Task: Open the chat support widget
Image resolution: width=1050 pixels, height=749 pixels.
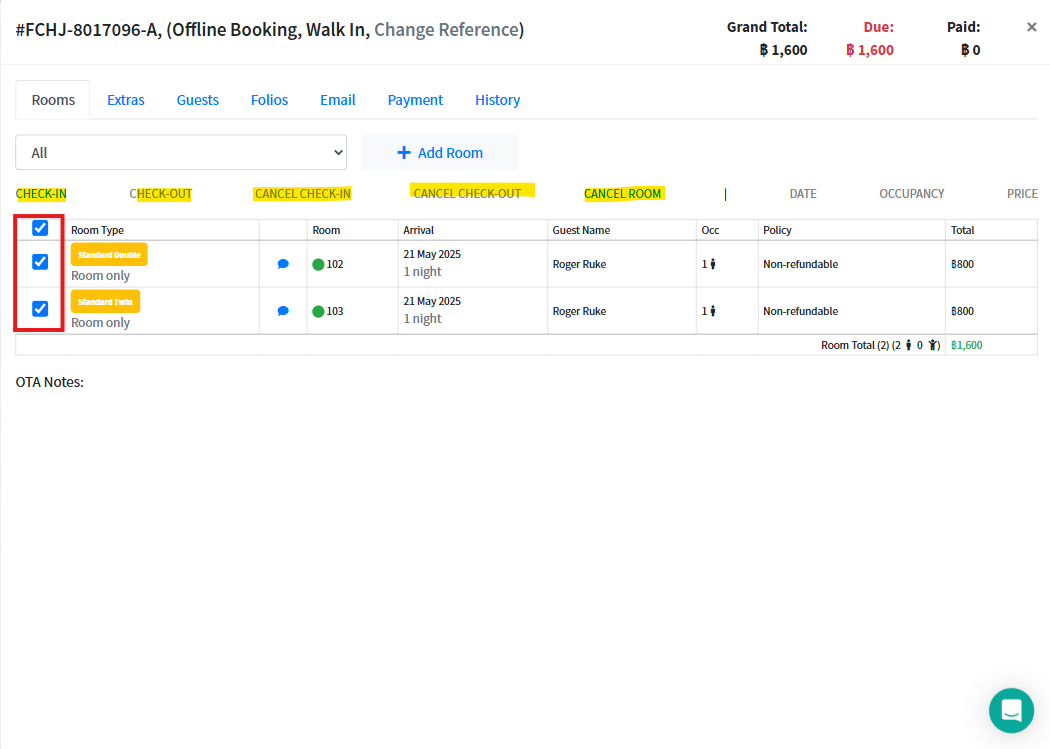Action: 1011,710
